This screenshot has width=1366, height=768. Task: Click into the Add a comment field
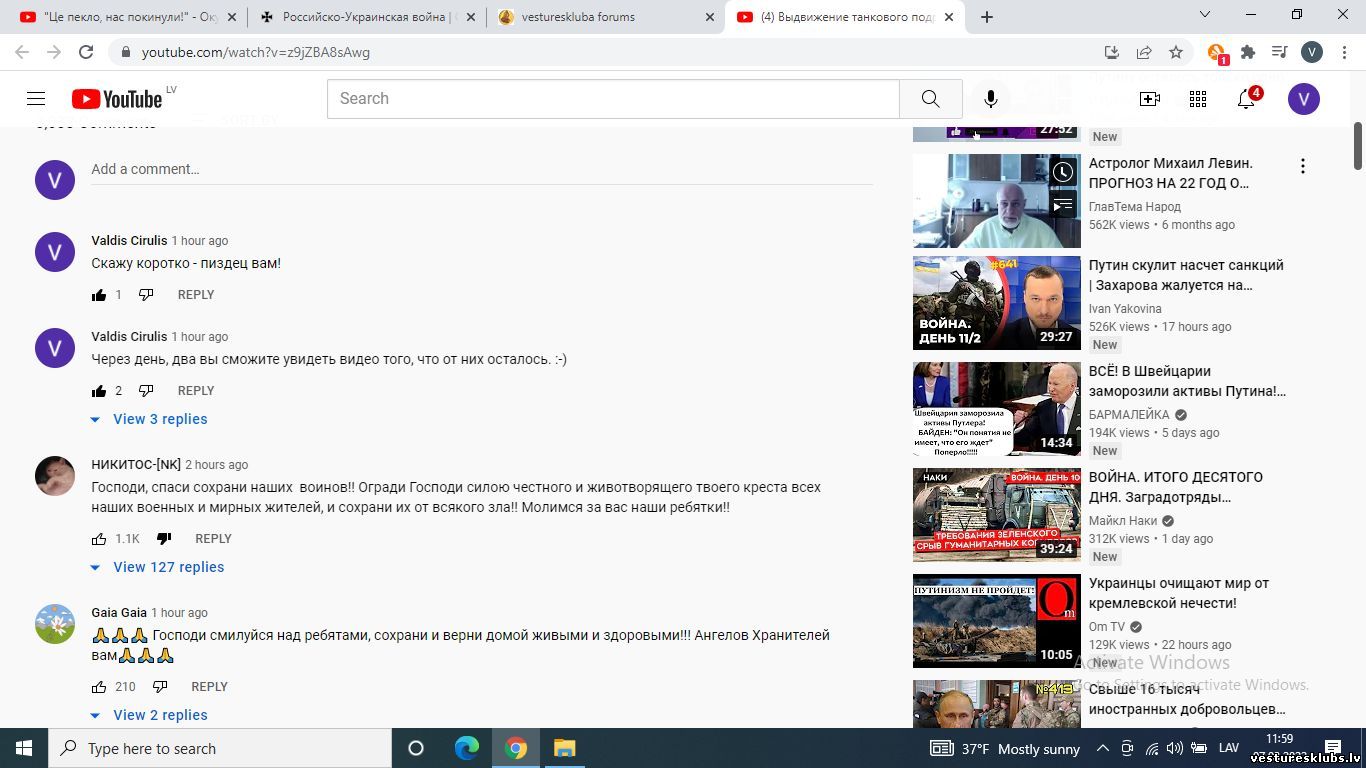(x=482, y=169)
